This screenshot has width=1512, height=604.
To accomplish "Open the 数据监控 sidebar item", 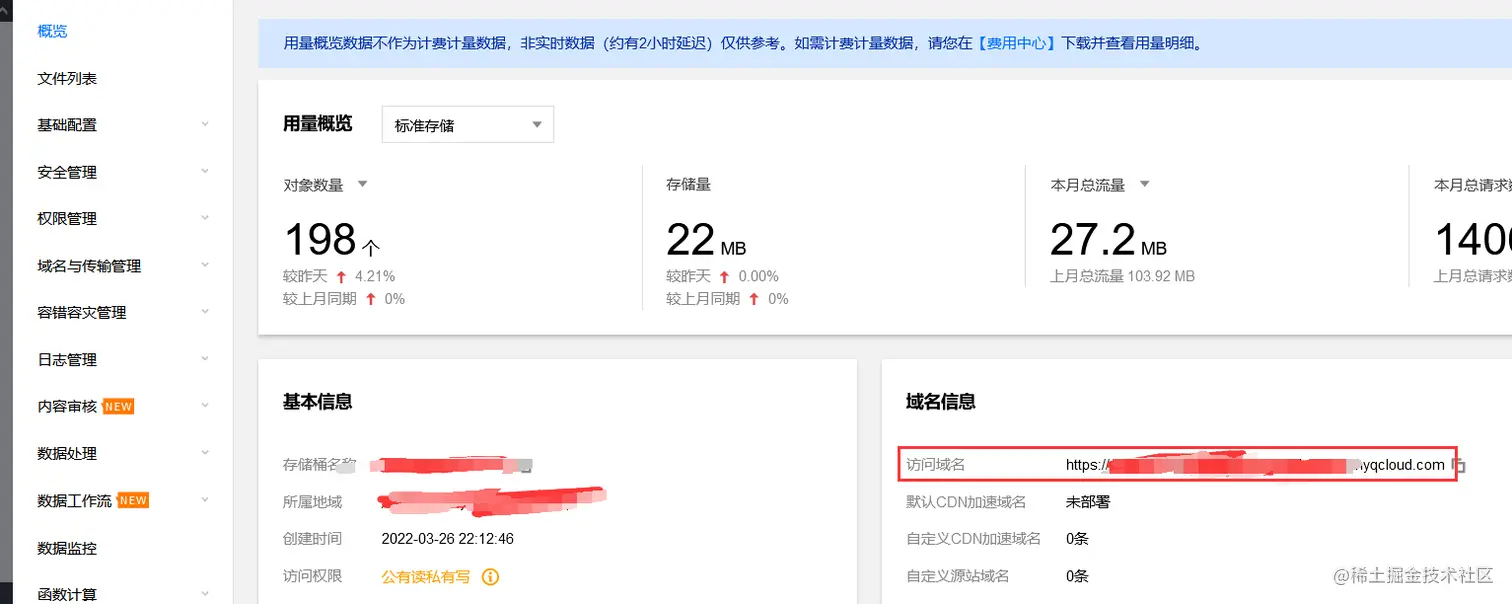I will [x=67, y=548].
